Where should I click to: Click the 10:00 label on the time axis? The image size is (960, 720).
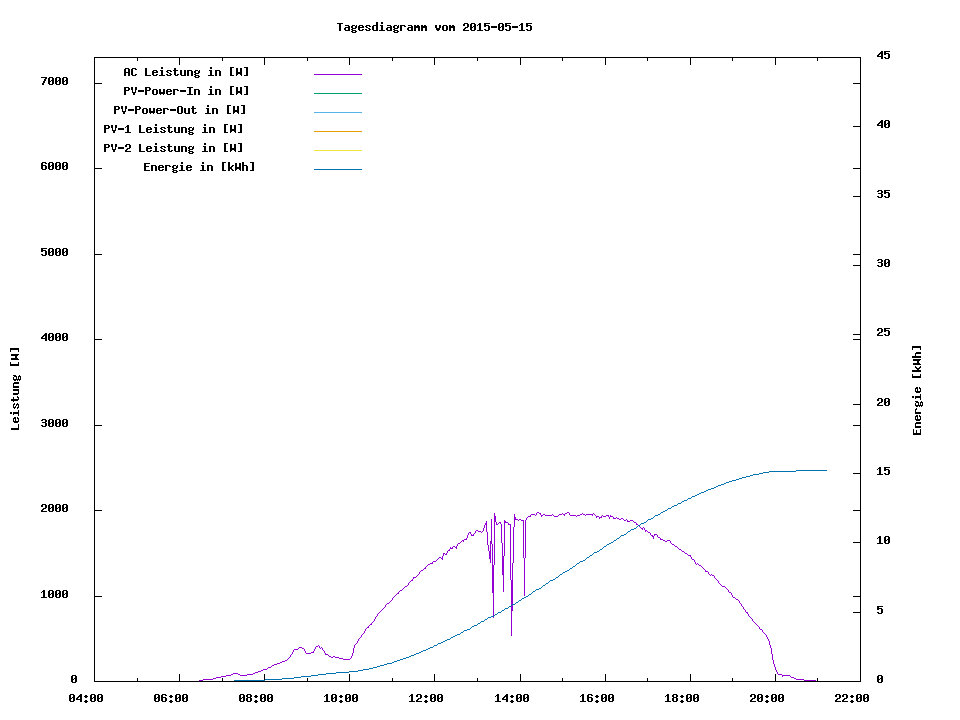341,698
